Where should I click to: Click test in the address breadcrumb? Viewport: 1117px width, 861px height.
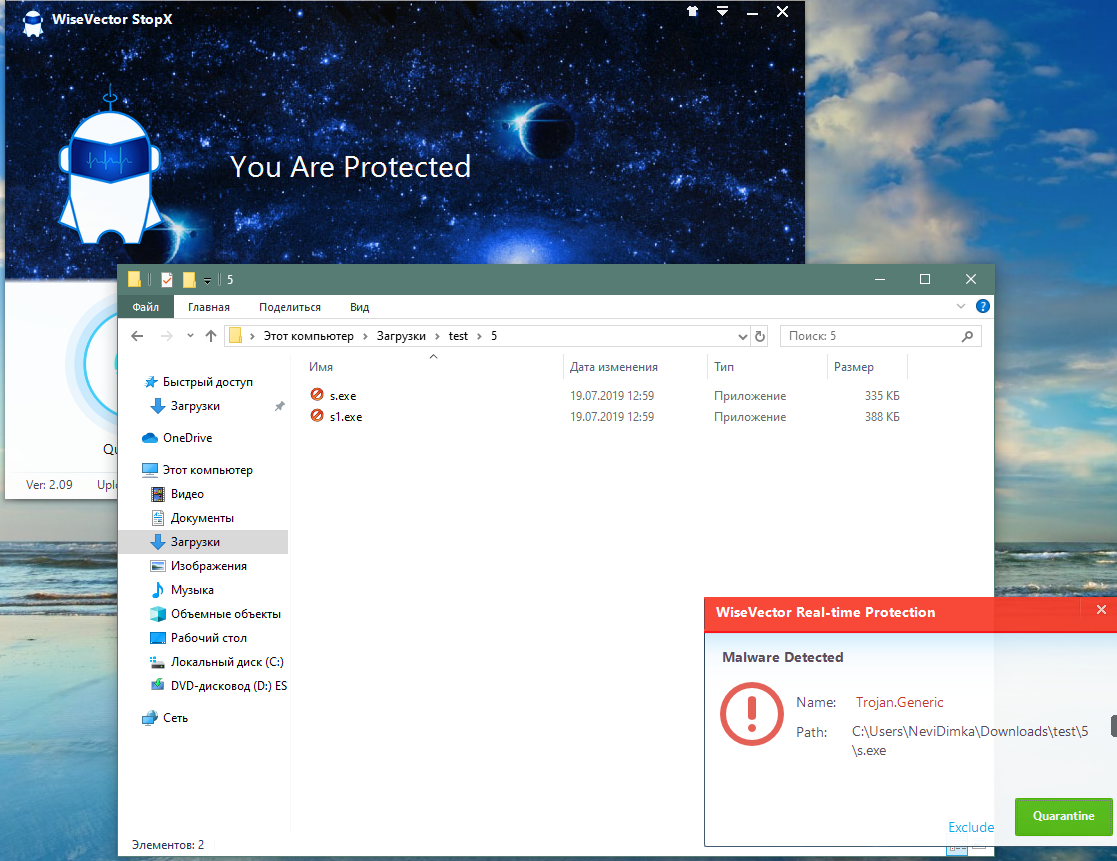(458, 336)
